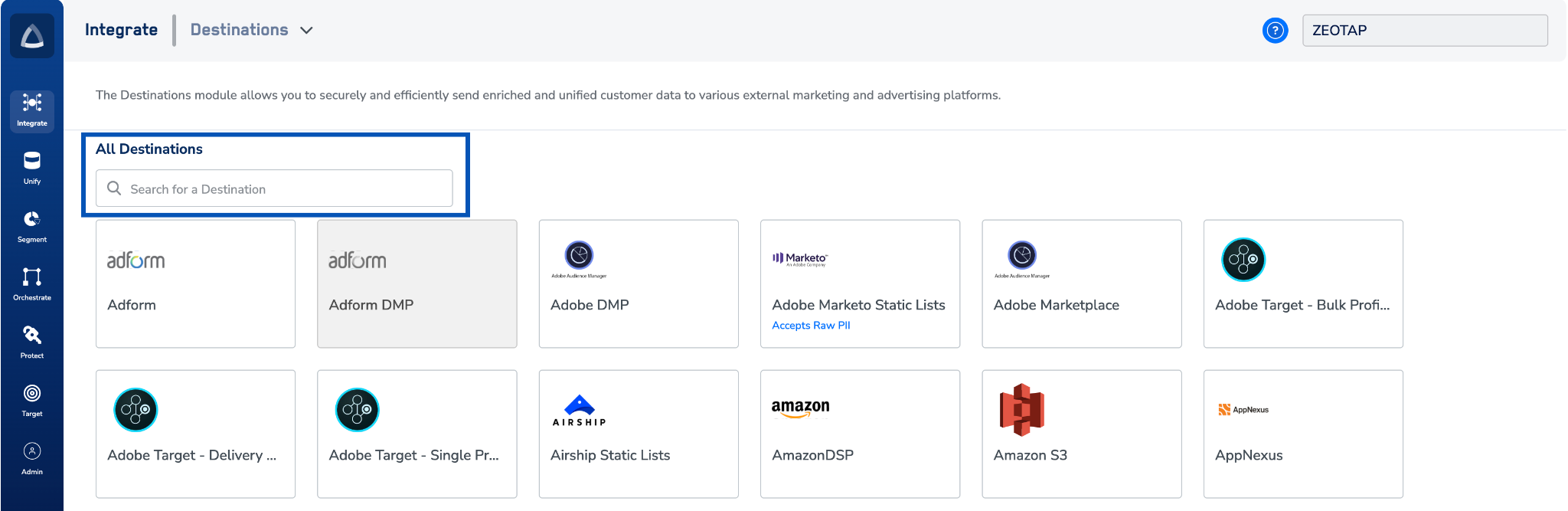Open the Target module icon
Viewport: 1568px width, 511px height.
tap(32, 400)
